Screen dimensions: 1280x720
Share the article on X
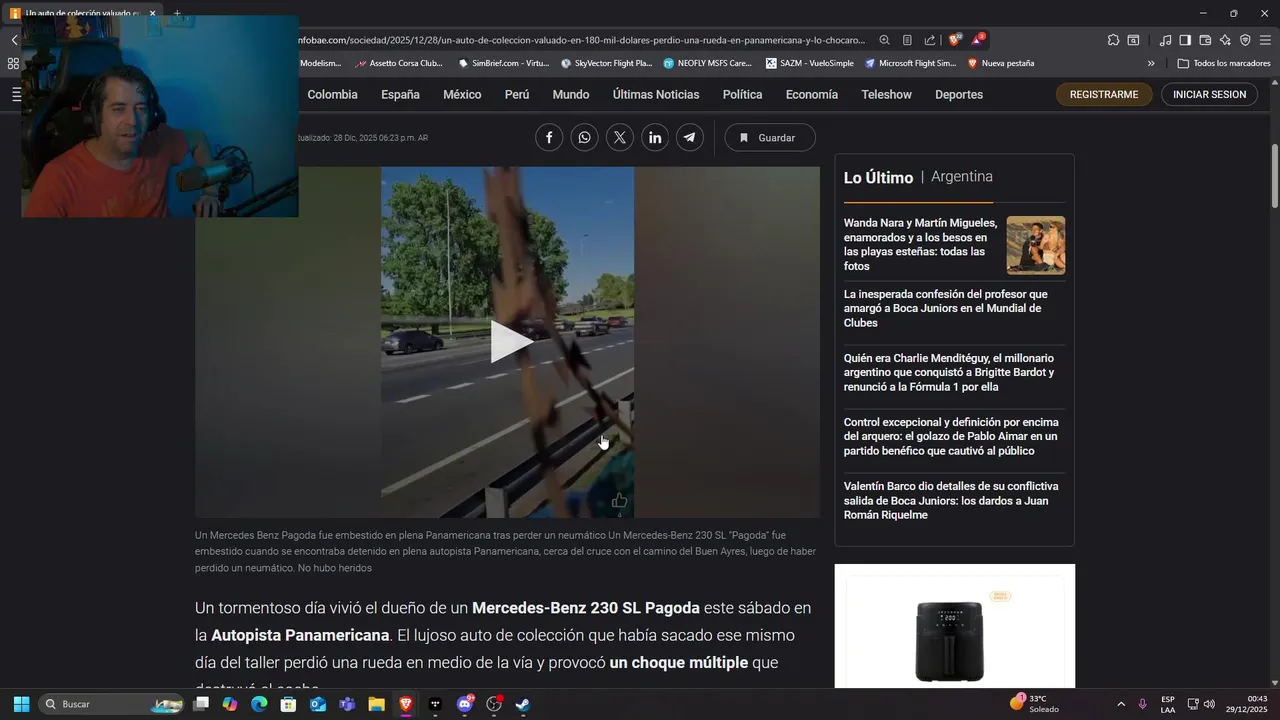pyautogui.click(x=620, y=138)
